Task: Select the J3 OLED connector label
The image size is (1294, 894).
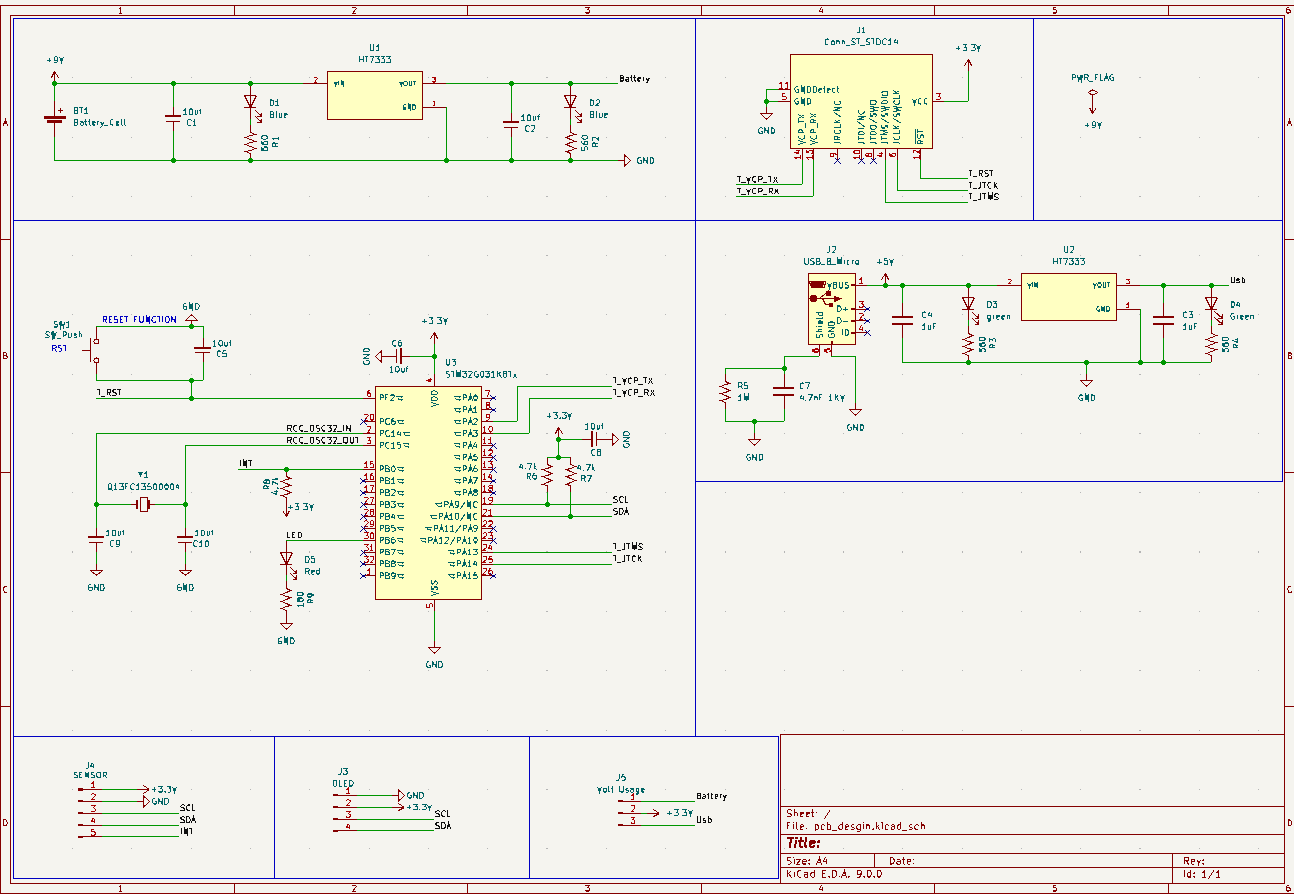Action: tap(342, 783)
